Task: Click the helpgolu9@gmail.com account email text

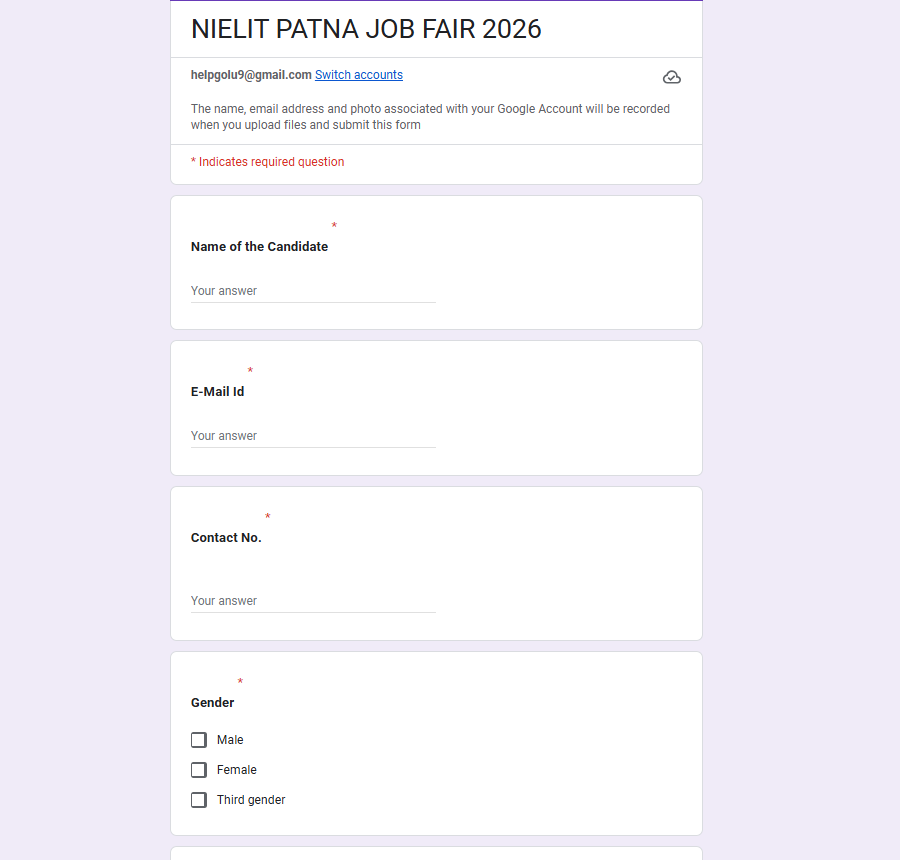Action: pos(251,75)
